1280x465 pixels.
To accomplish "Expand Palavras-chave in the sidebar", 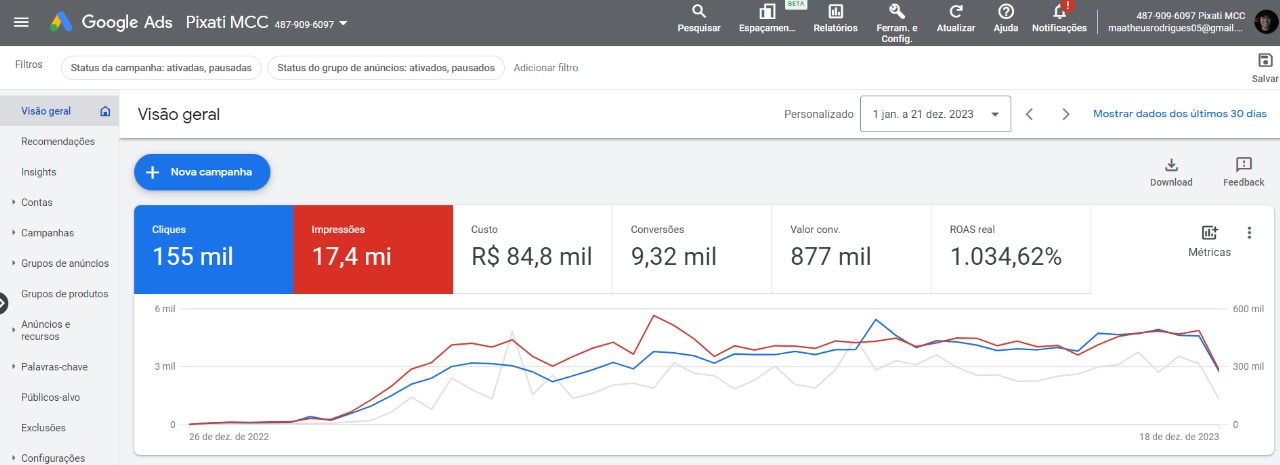I will click(x=54, y=367).
